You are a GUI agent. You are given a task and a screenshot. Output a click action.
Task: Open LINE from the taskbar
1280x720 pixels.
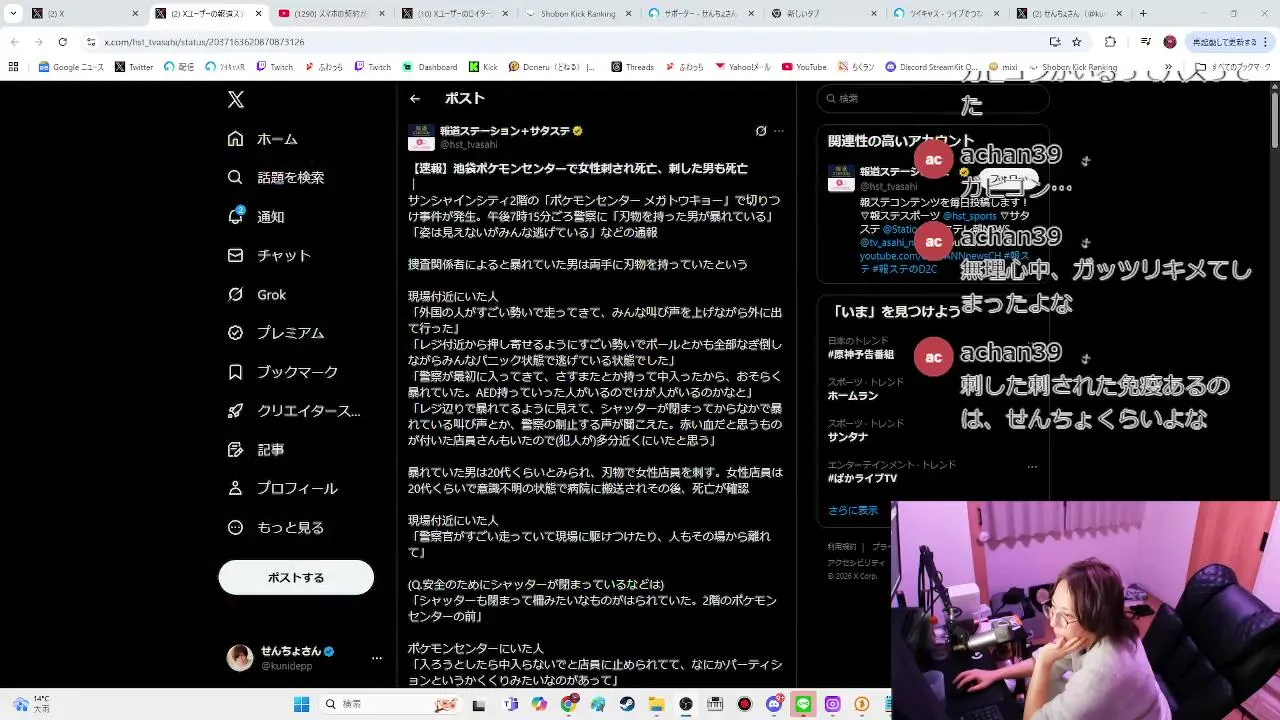[803, 704]
